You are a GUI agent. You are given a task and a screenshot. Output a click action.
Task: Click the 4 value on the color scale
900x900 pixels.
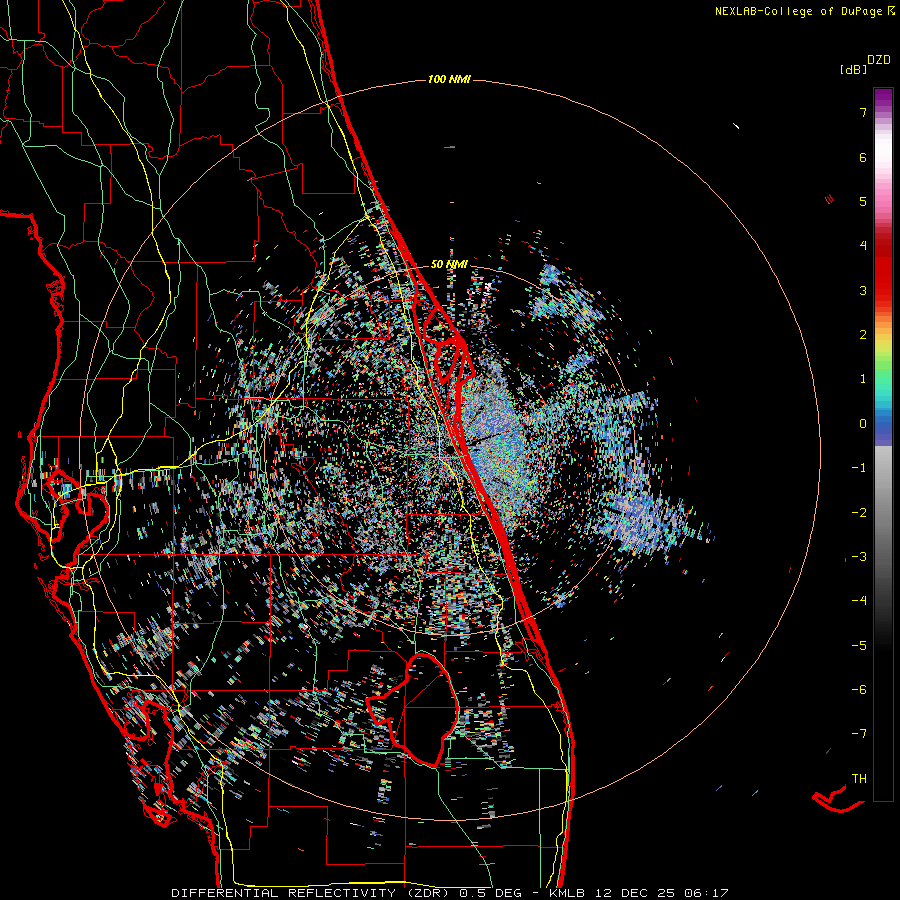tap(863, 246)
